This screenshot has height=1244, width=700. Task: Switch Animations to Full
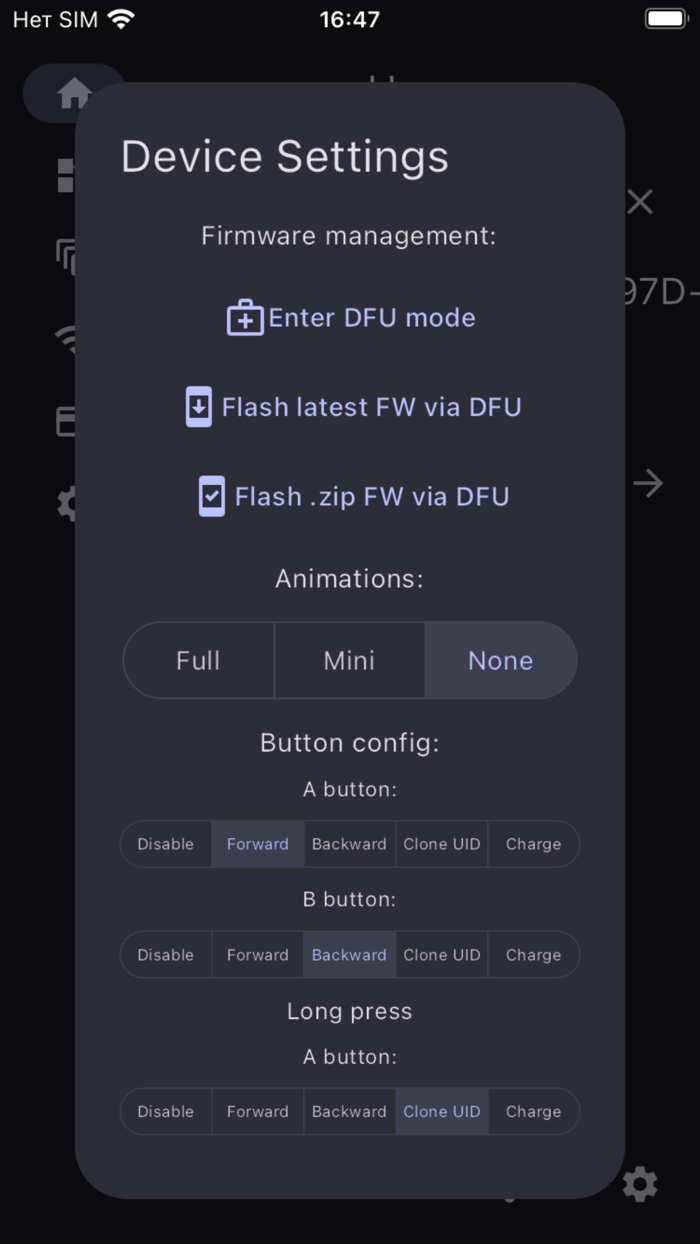(198, 660)
